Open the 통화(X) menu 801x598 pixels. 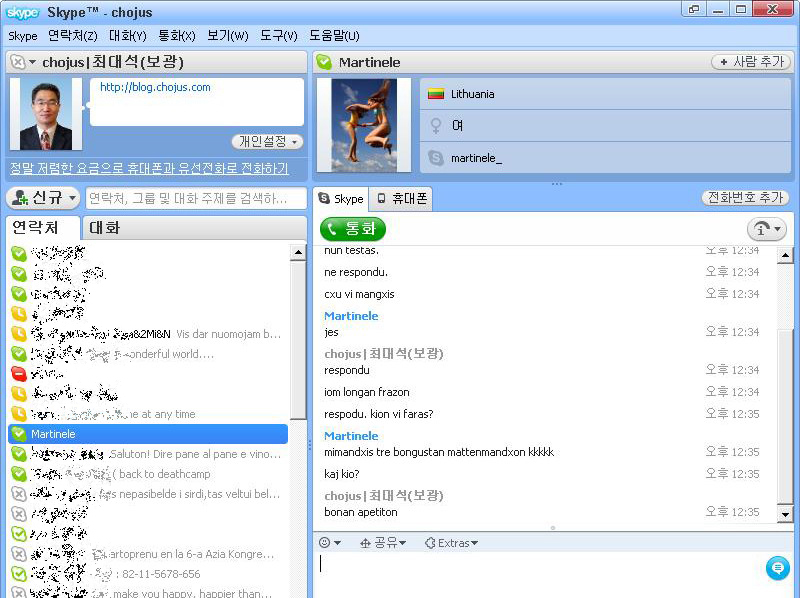point(177,36)
